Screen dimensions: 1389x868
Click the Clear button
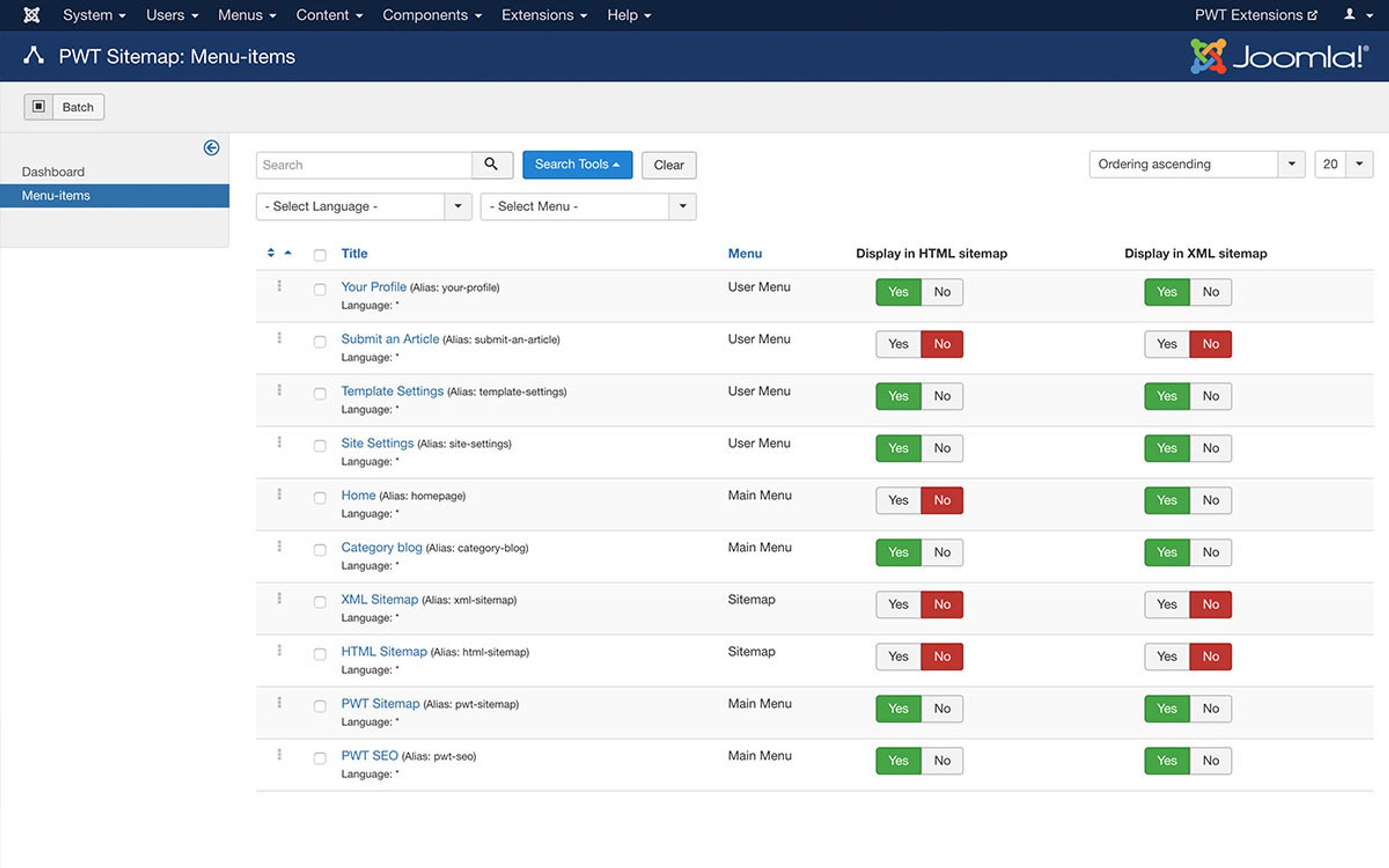(668, 165)
